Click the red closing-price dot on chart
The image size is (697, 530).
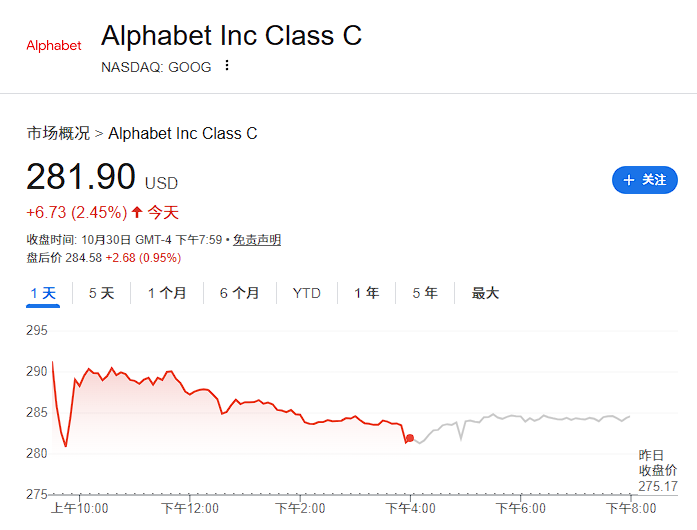click(410, 438)
